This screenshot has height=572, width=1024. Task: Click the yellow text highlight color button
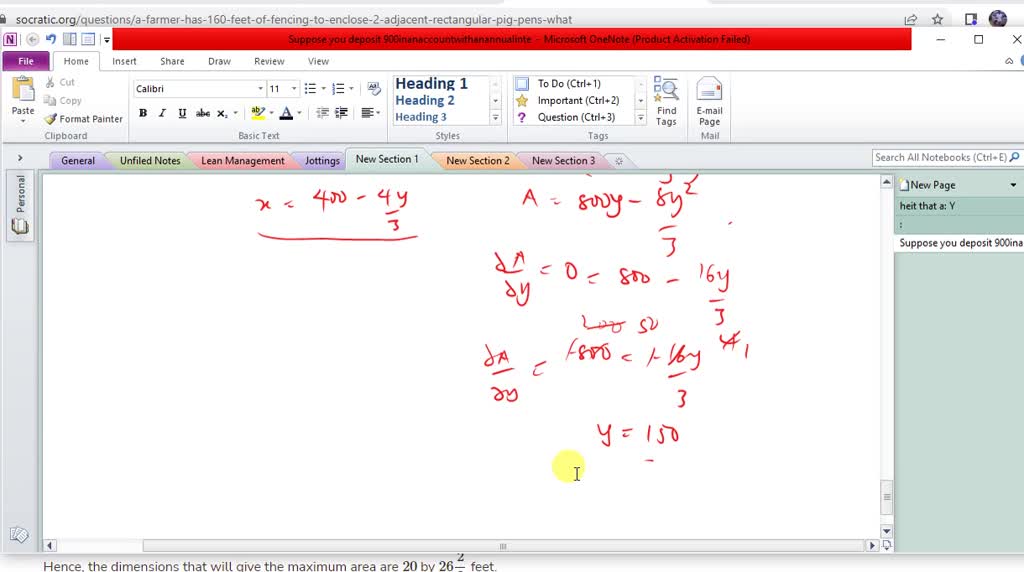click(257, 114)
